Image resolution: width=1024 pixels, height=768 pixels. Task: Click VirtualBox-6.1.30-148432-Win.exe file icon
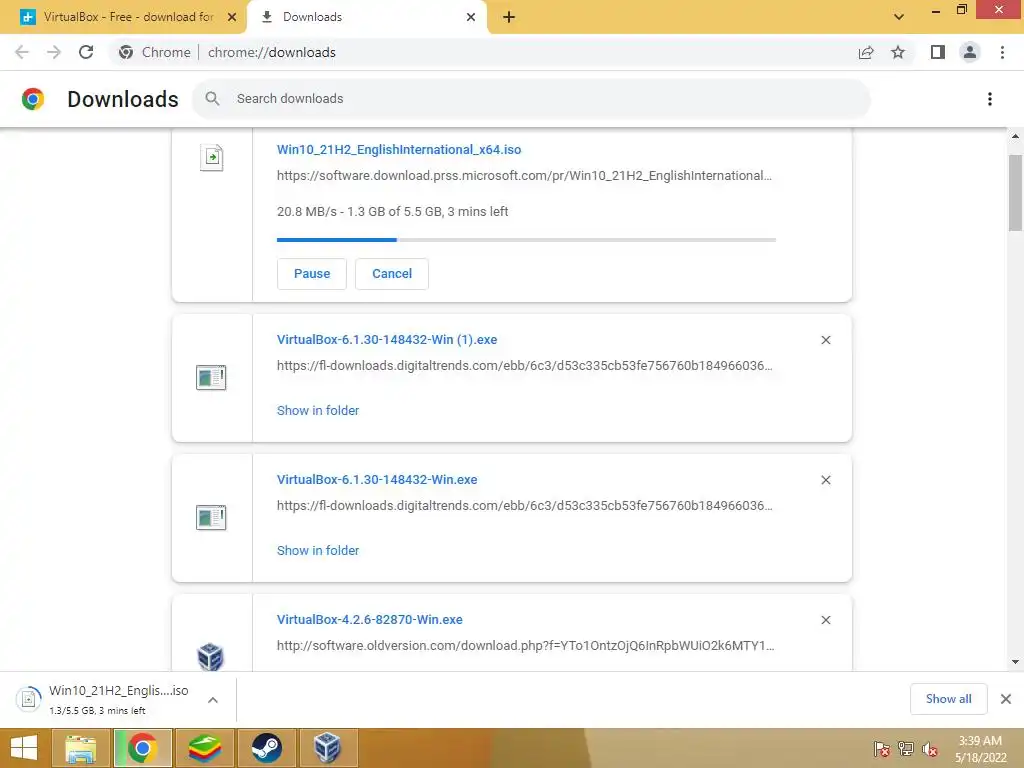tap(211, 517)
